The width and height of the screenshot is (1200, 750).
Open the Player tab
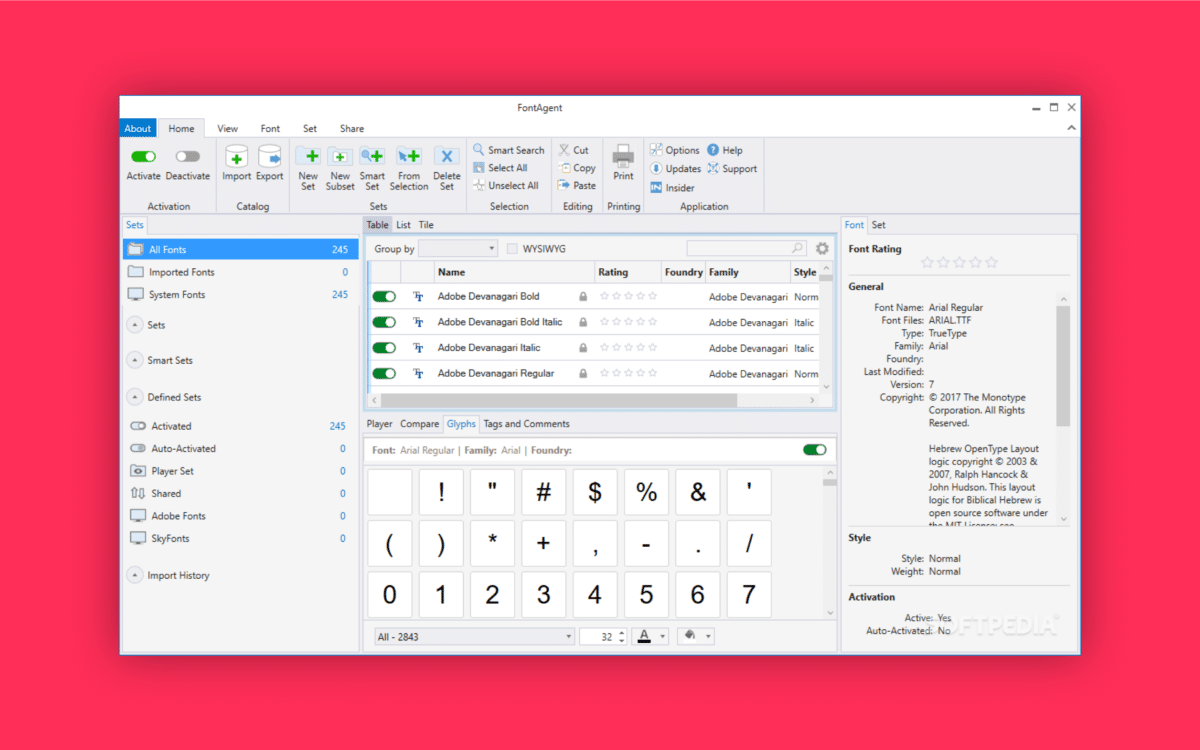[x=379, y=424]
